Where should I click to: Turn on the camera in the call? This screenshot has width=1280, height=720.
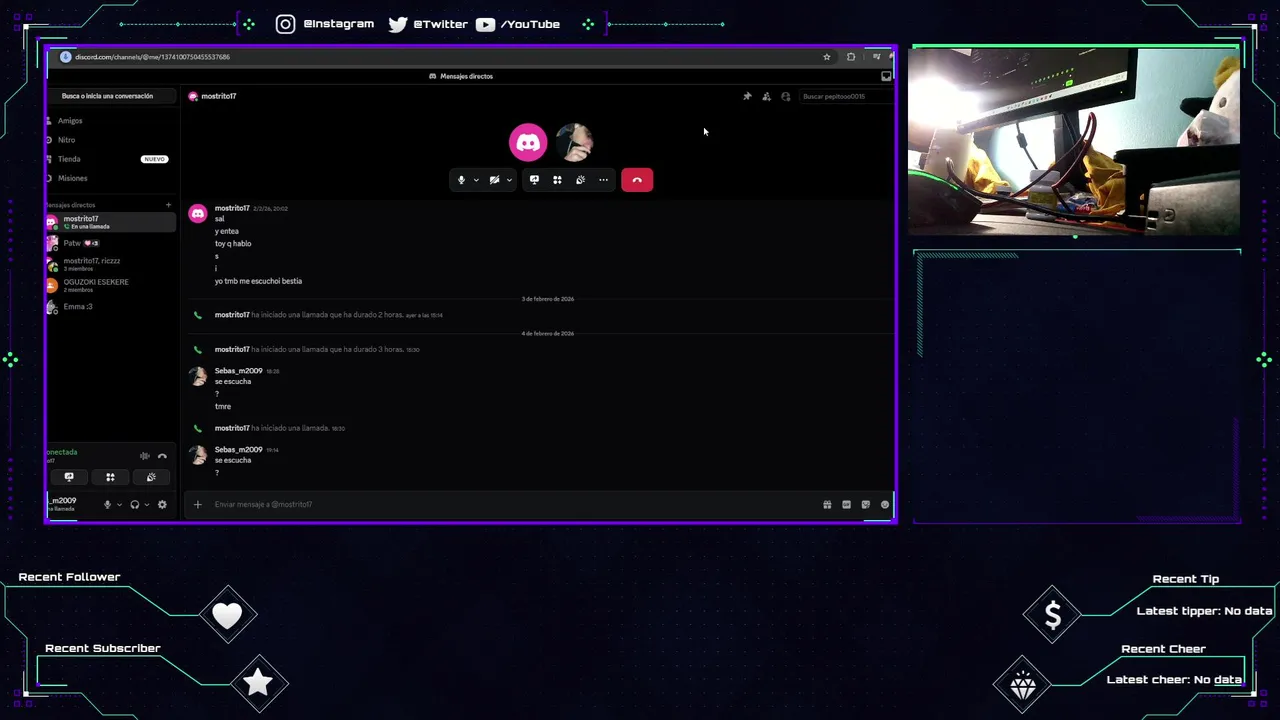click(x=494, y=180)
